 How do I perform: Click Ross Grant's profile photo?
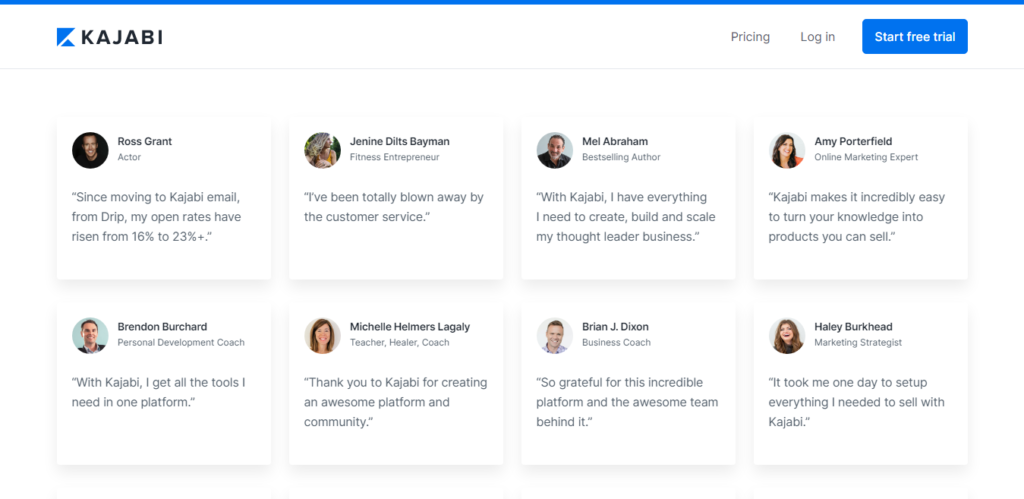tap(90, 150)
